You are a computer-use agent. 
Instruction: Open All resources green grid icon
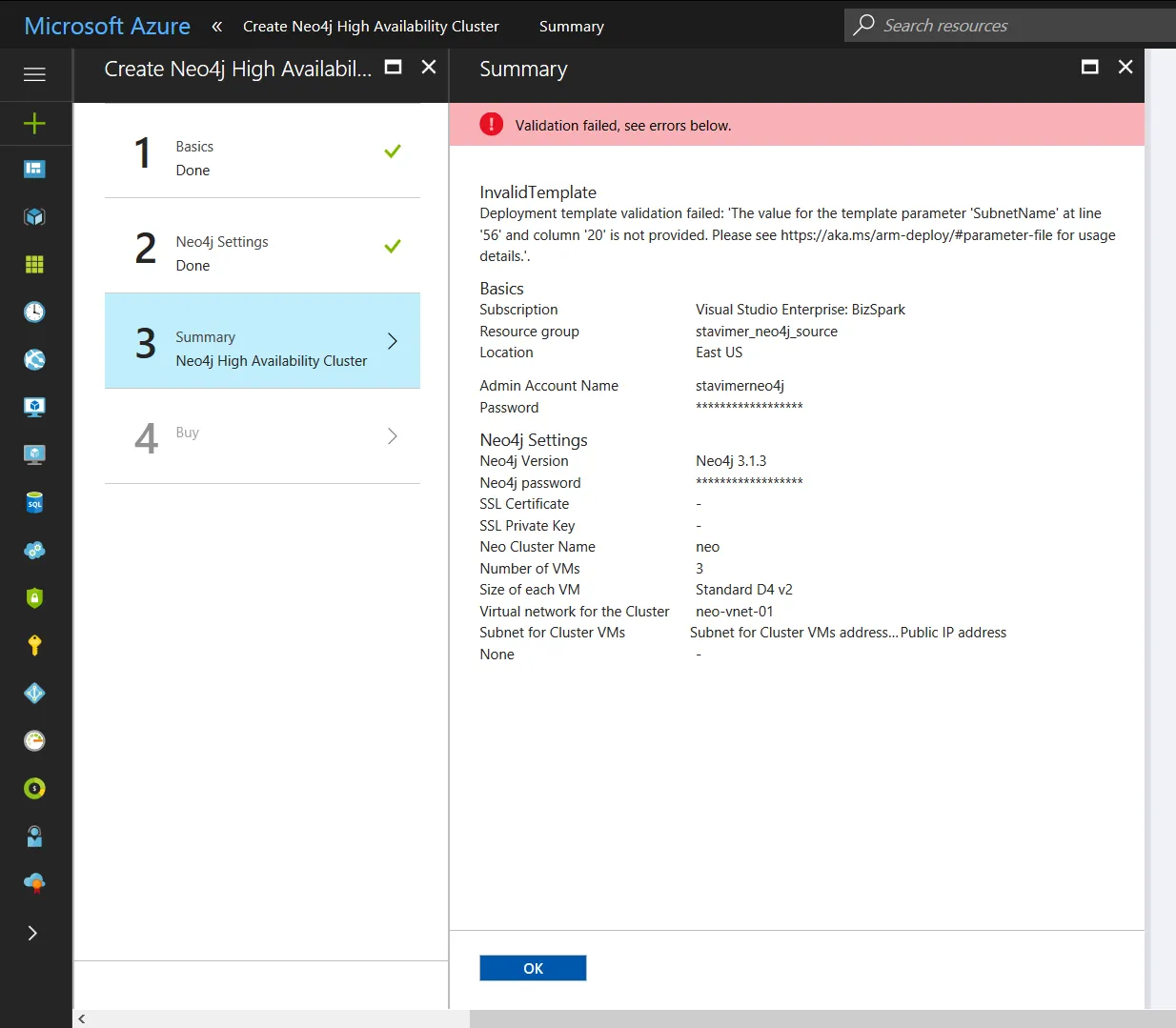pos(34,265)
